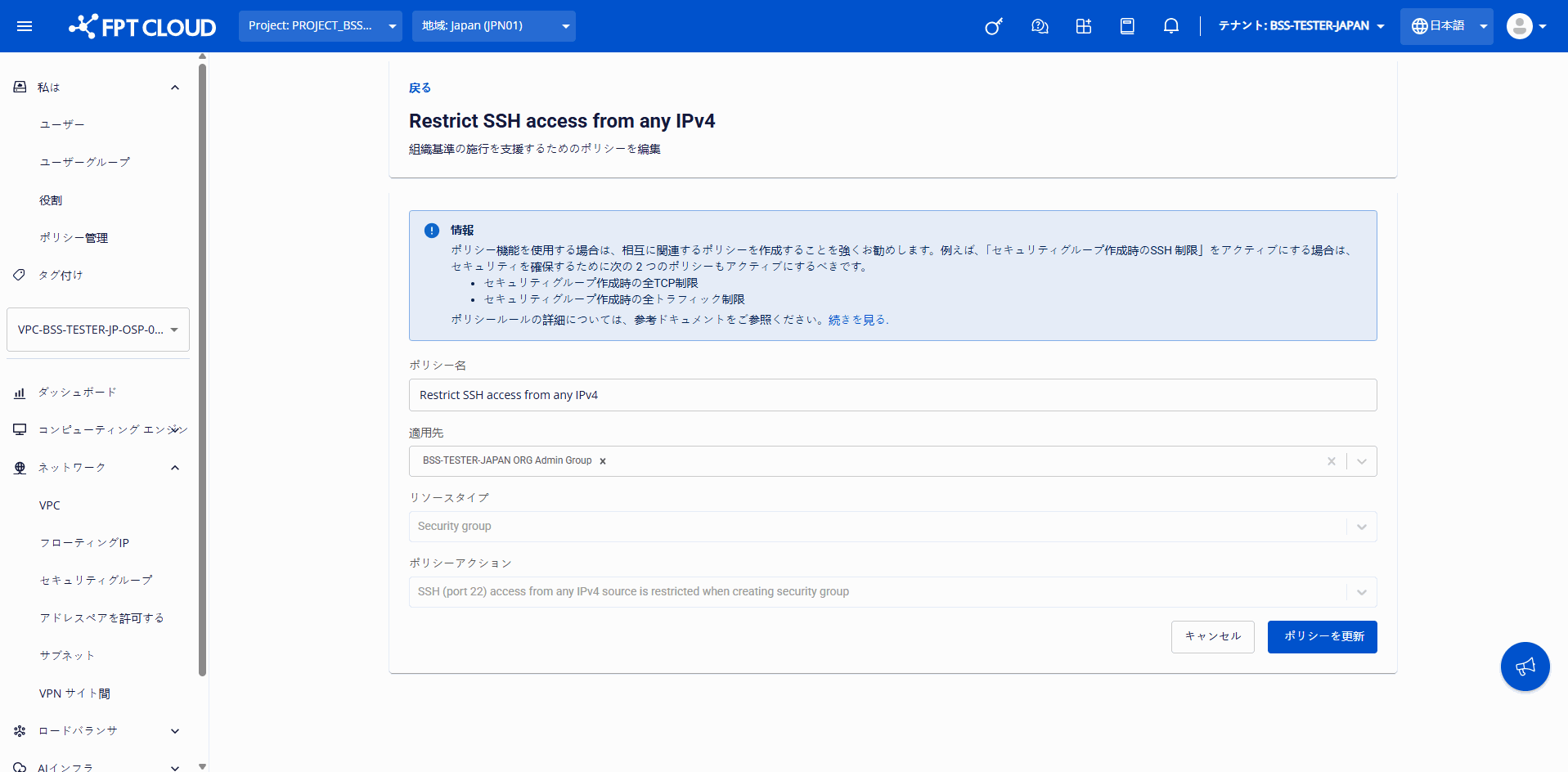Open the documentation book icon

pyautogui.click(x=1127, y=26)
